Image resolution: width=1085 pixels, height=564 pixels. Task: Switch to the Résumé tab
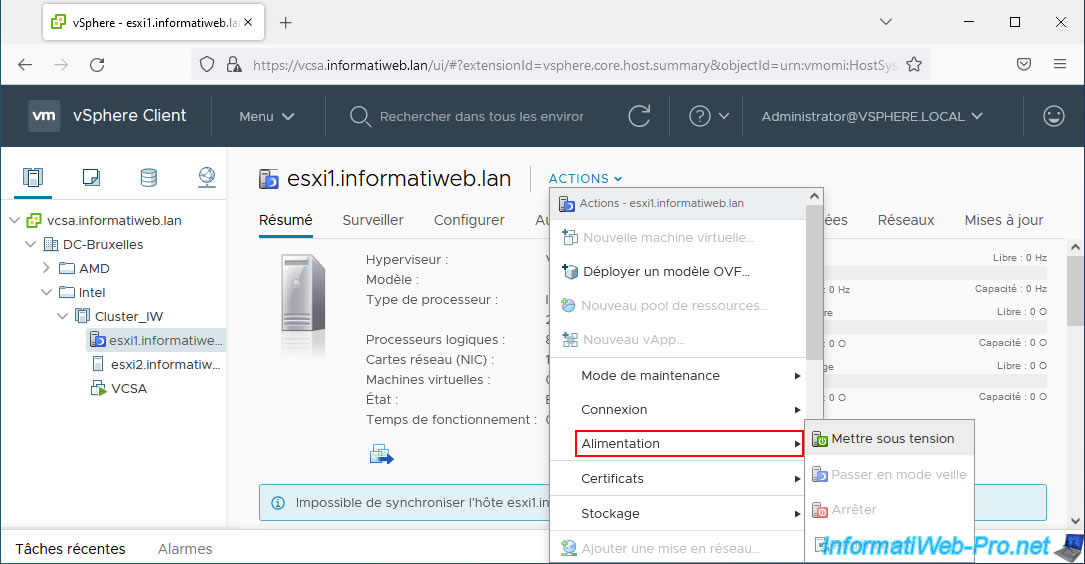pyautogui.click(x=286, y=220)
